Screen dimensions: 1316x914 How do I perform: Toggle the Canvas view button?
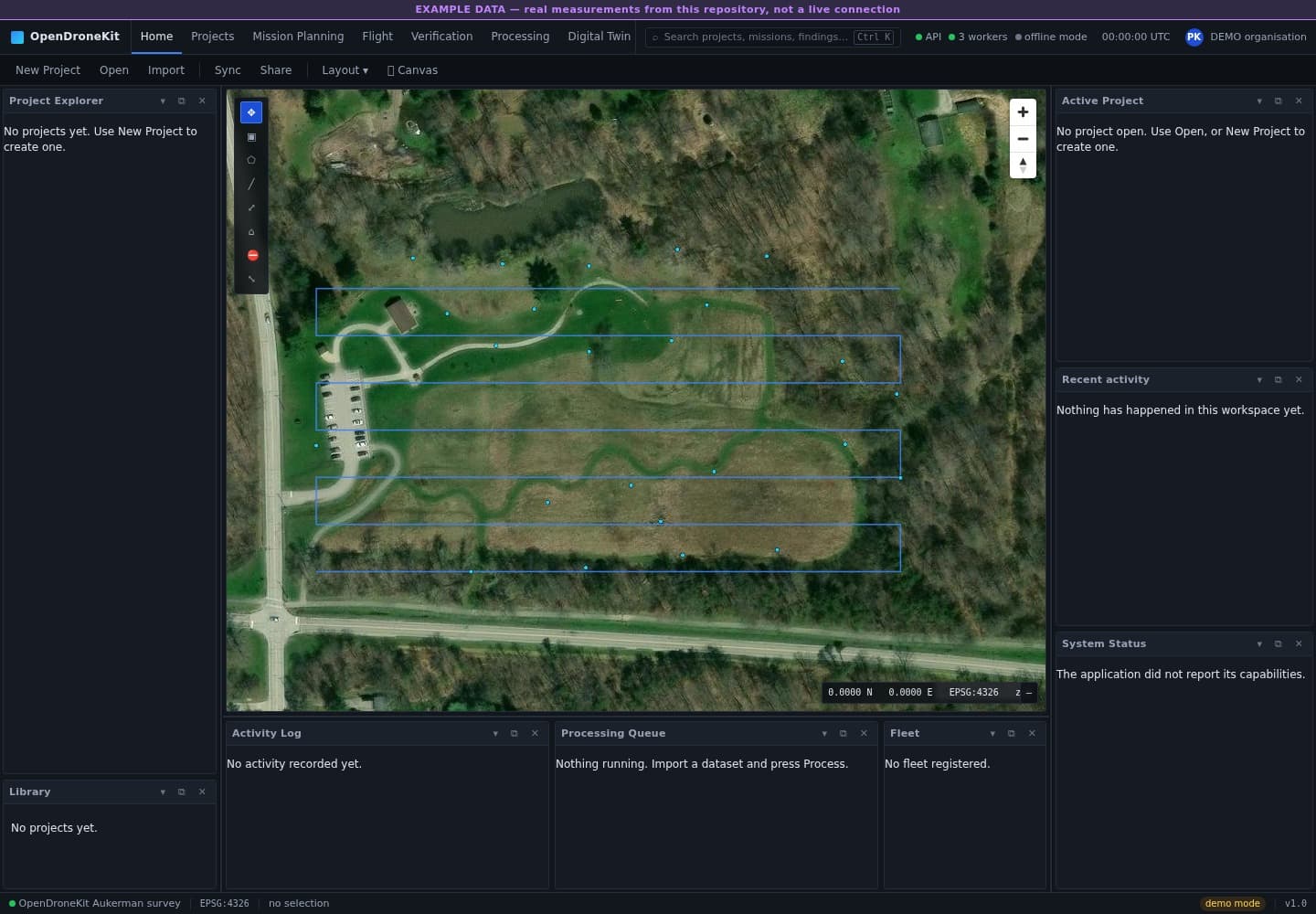pyautogui.click(x=412, y=70)
